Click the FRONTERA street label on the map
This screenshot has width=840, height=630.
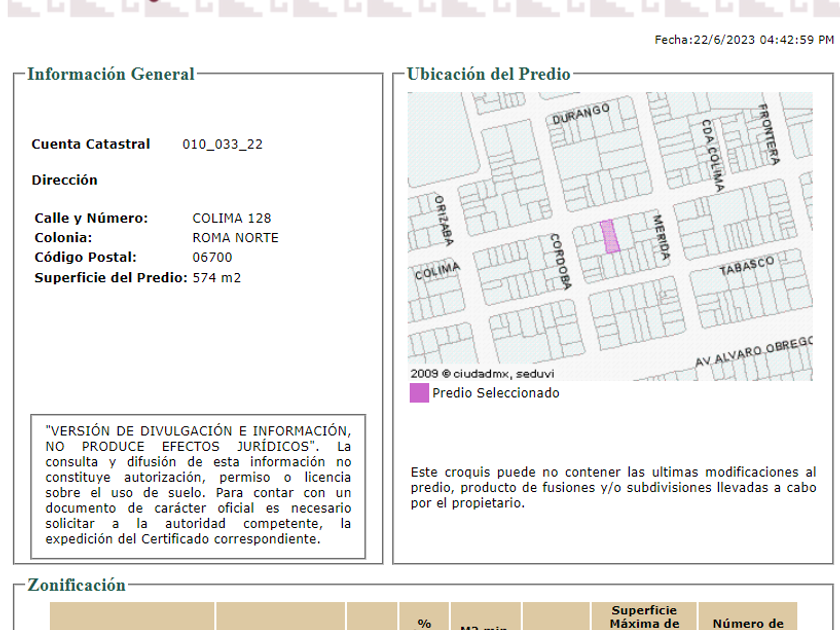pos(767,134)
